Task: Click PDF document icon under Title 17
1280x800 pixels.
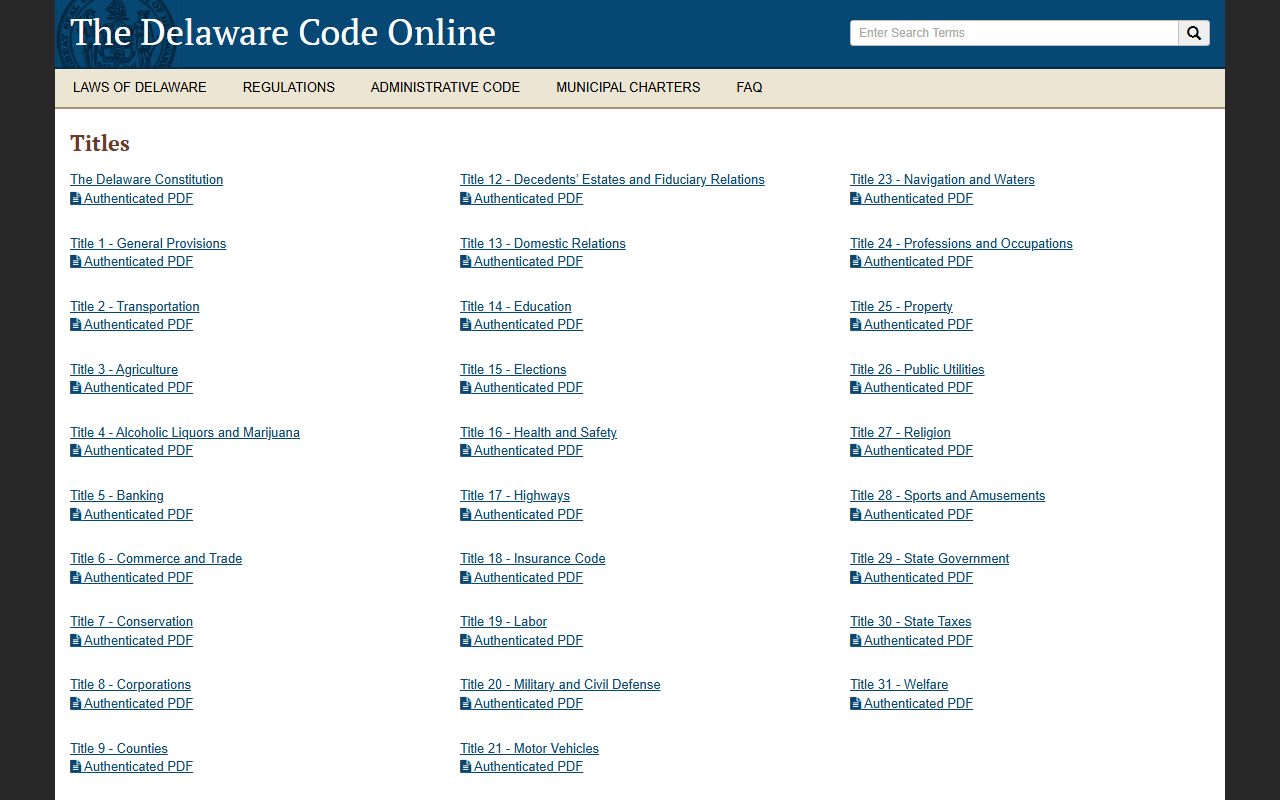Action: (466, 514)
